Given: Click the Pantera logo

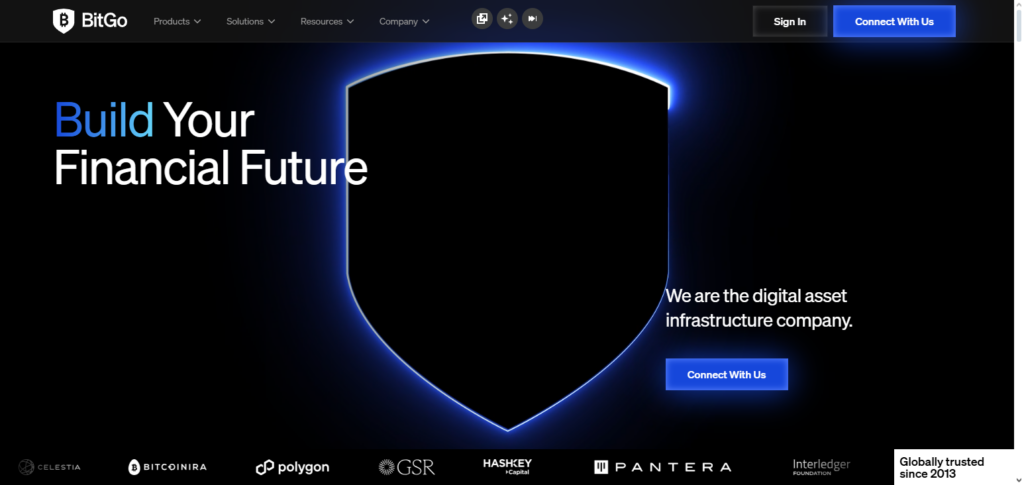Looking at the screenshot, I should tap(662, 467).
